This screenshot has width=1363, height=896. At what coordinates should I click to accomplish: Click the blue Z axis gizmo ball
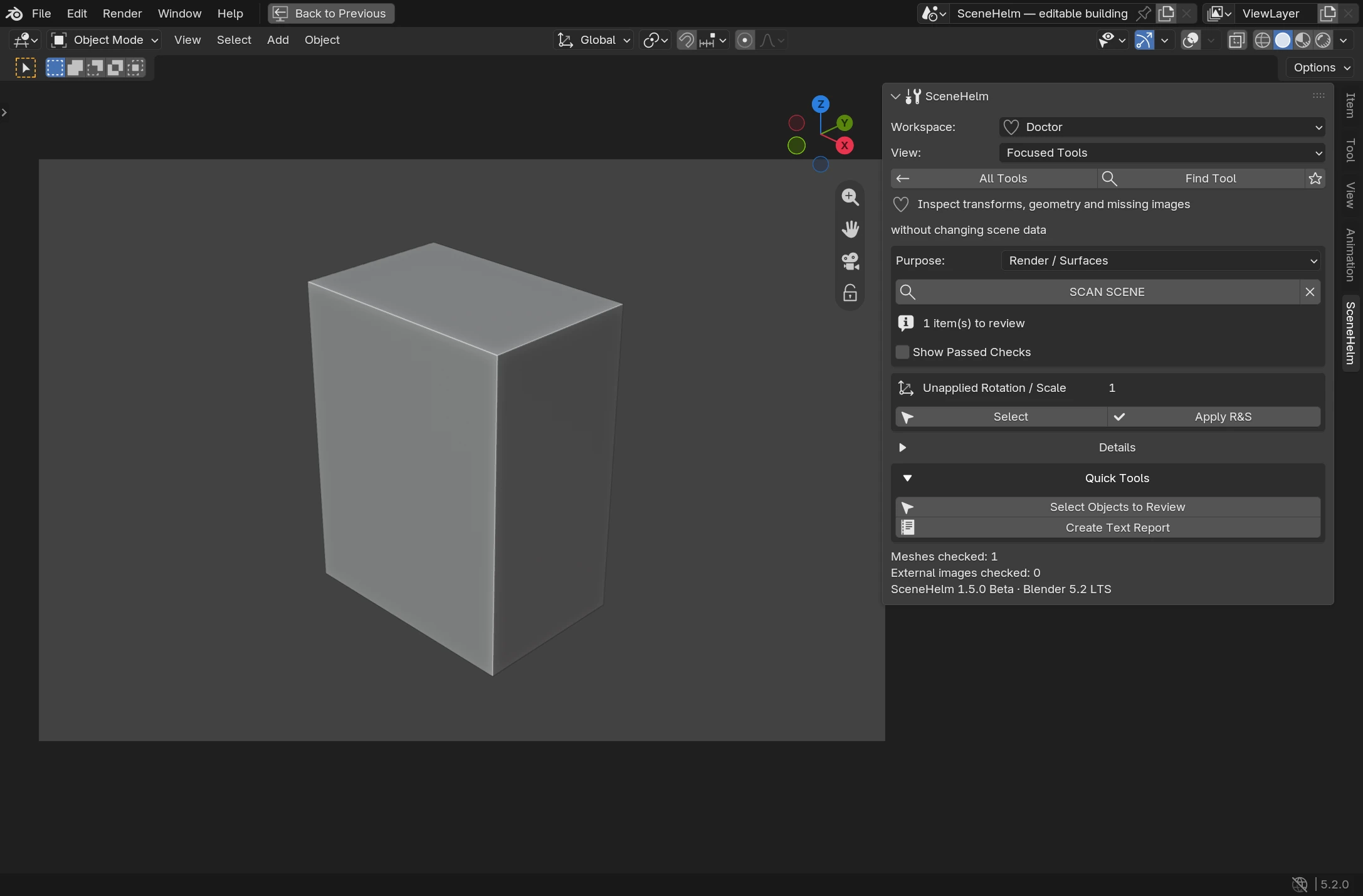820,104
